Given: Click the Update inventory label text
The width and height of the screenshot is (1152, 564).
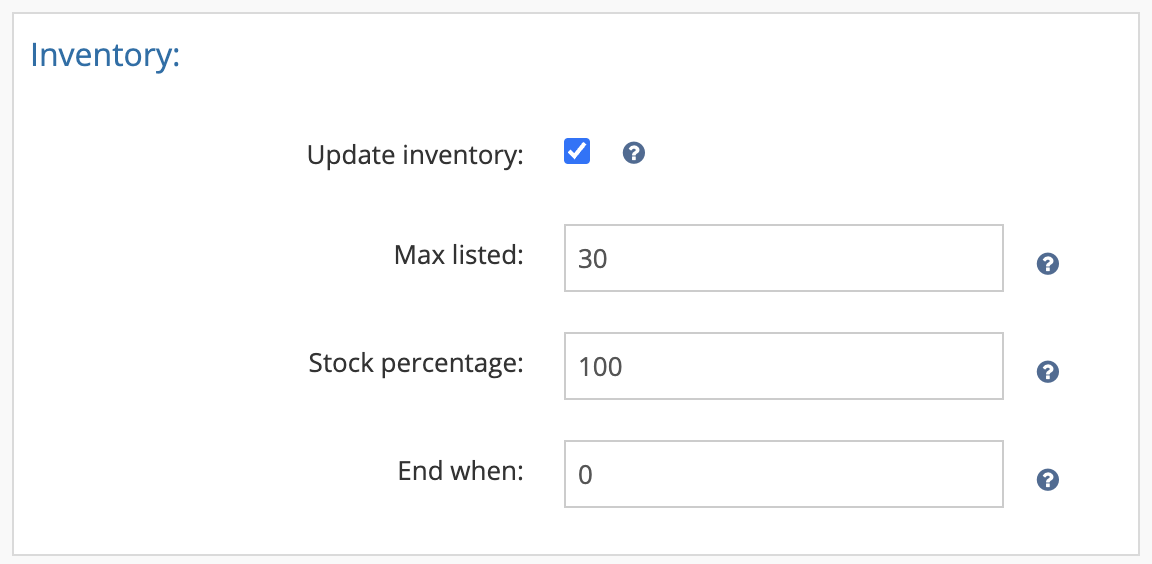Looking at the screenshot, I should [415, 156].
